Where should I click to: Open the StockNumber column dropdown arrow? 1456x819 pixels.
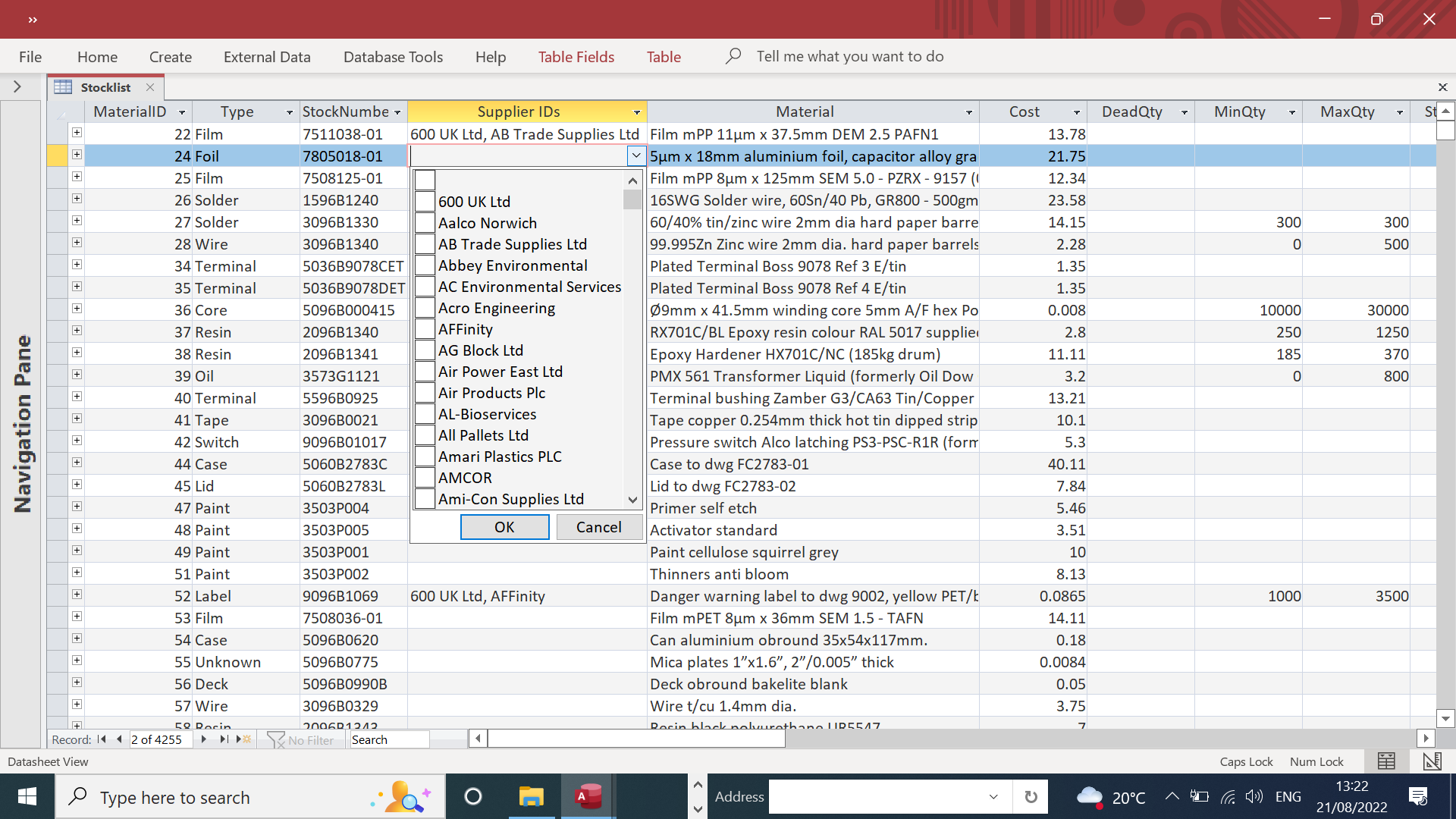pyautogui.click(x=397, y=112)
